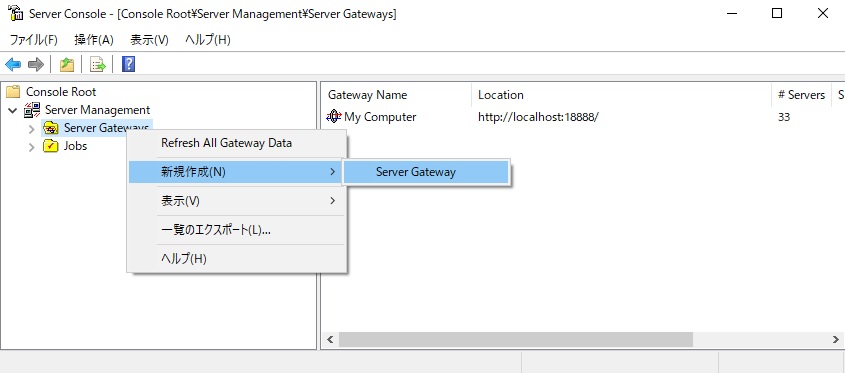Viewport: 845px width, 373px height.
Task: Expand the Server Gateways tree node
Action: (x=31, y=128)
